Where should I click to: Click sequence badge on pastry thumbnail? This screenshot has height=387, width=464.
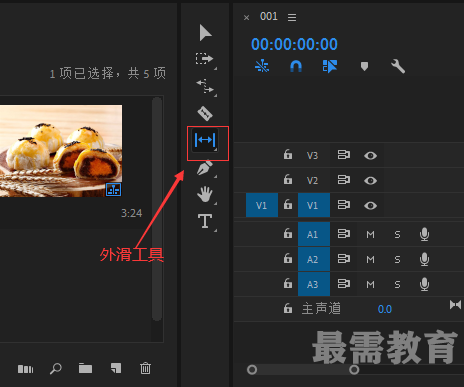tap(113, 189)
